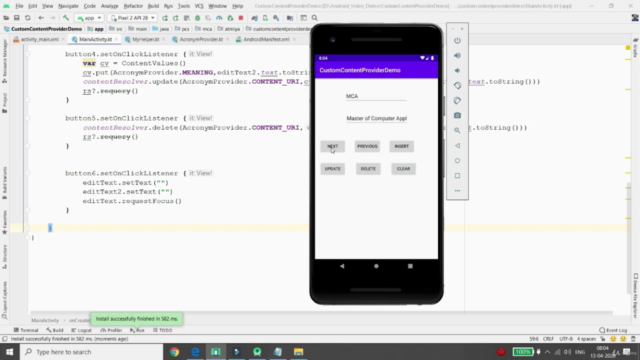Take an emulator screenshot with the camera icon

(457, 116)
